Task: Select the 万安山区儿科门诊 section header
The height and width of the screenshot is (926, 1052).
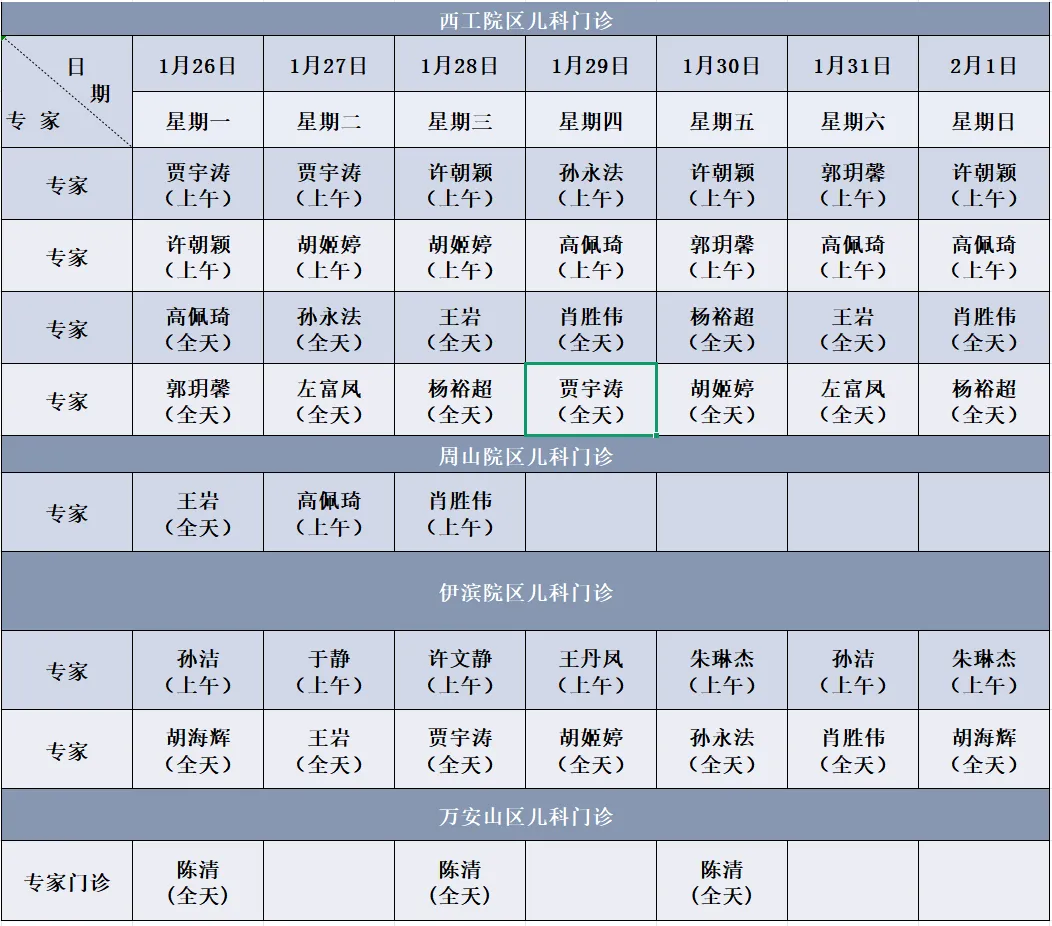Action: tap(526, 816)
